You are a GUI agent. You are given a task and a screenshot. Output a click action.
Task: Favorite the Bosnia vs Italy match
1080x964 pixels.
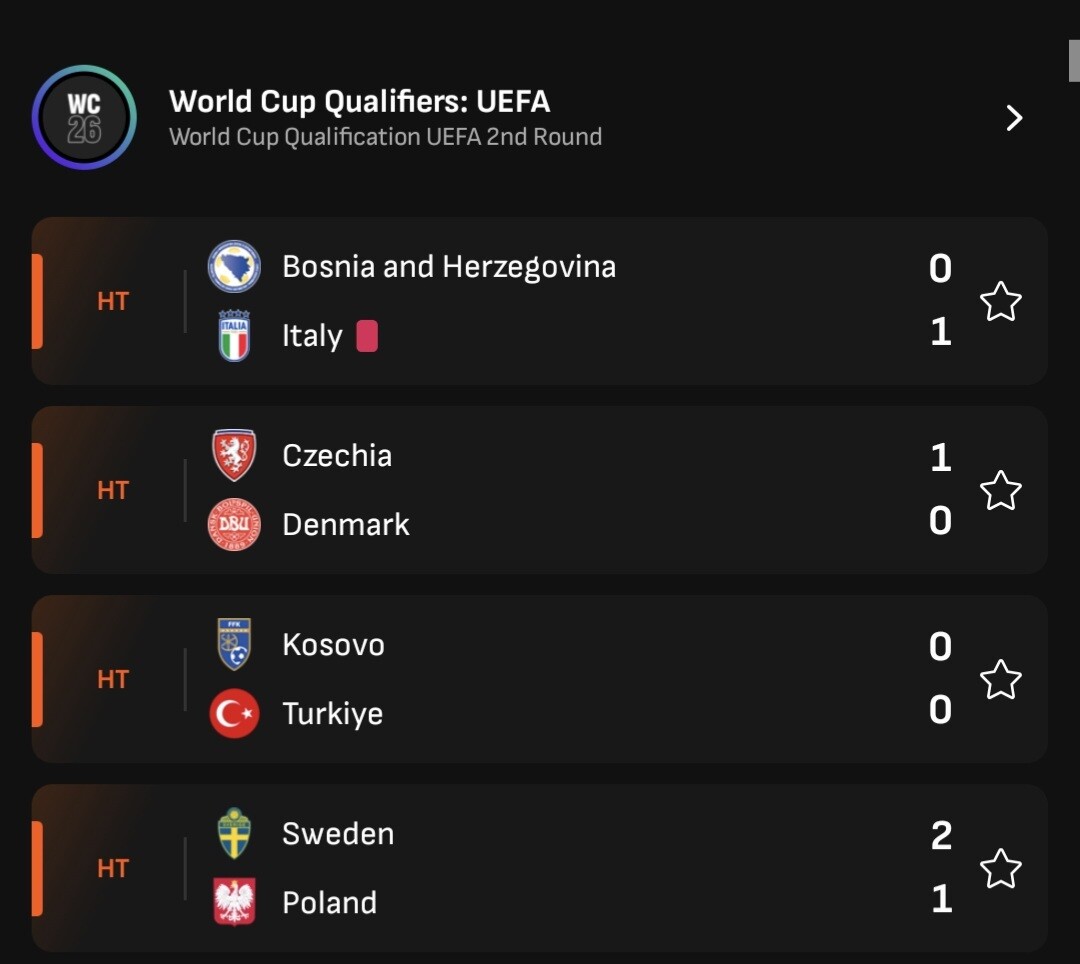(x=1000, y=301)
